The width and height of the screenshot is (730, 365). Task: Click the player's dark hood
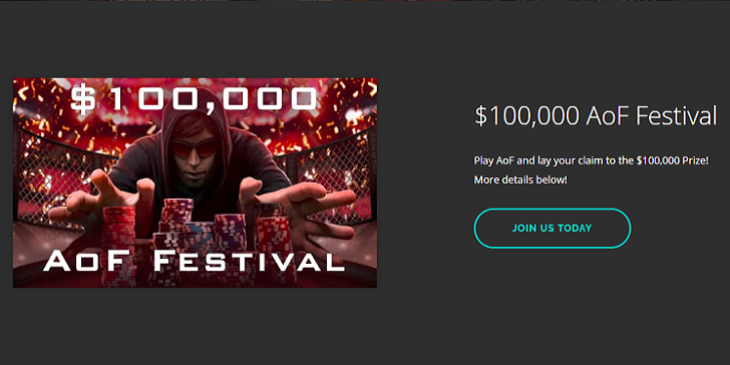click(196, 116)
